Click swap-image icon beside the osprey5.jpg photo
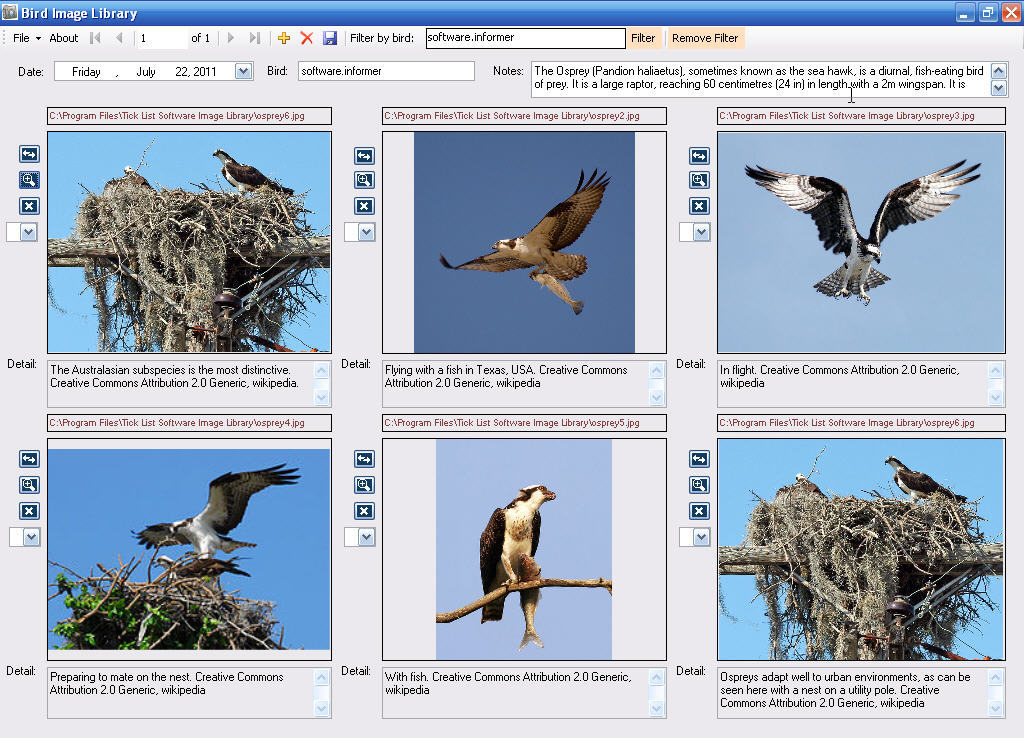 tap(364, 459)
